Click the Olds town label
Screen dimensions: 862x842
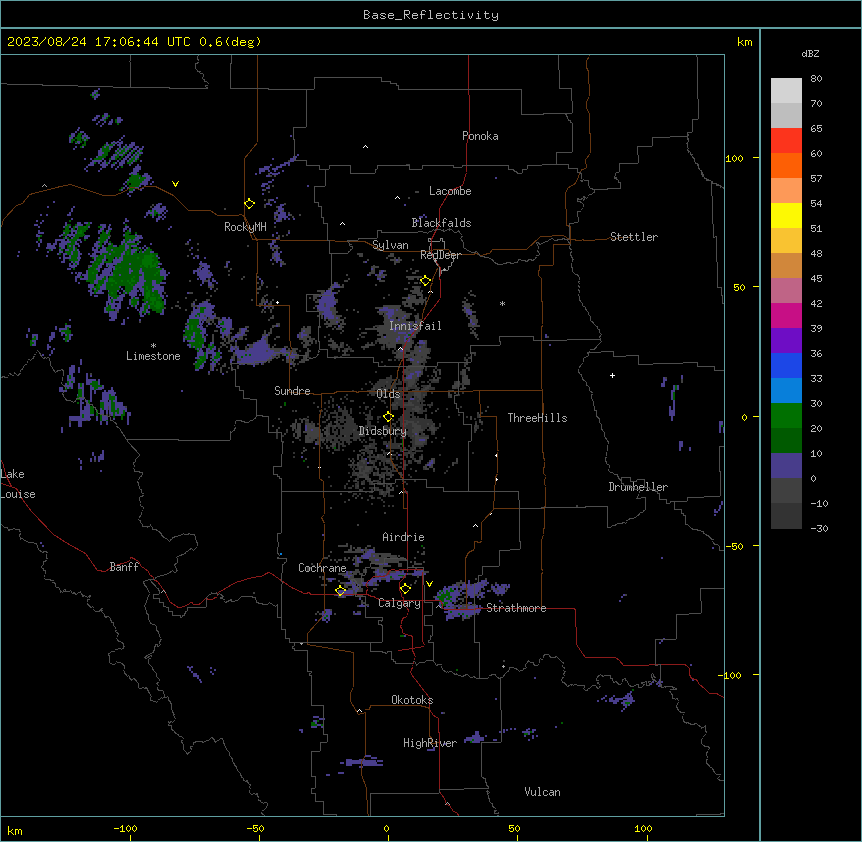click(388, 394)
